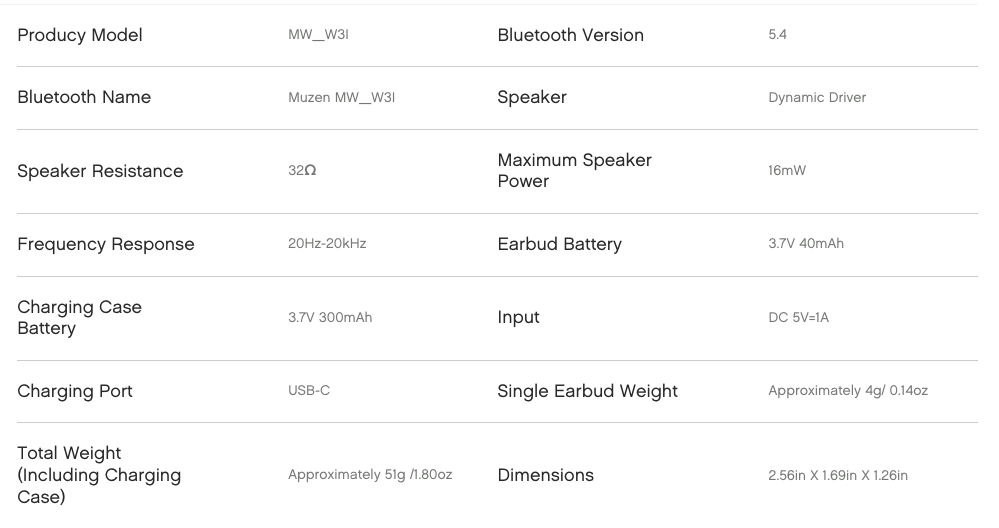The height and width of the screenshot is (528, 999).
Task: Click the Dynamic Driver speaker value
Action: tap(817, 97)
